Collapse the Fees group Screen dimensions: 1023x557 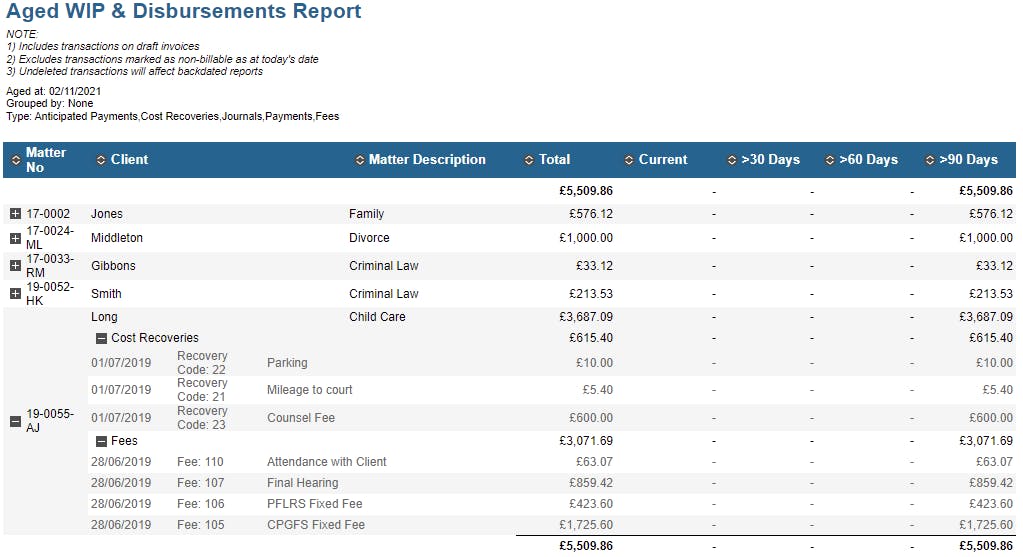point(101,441)
